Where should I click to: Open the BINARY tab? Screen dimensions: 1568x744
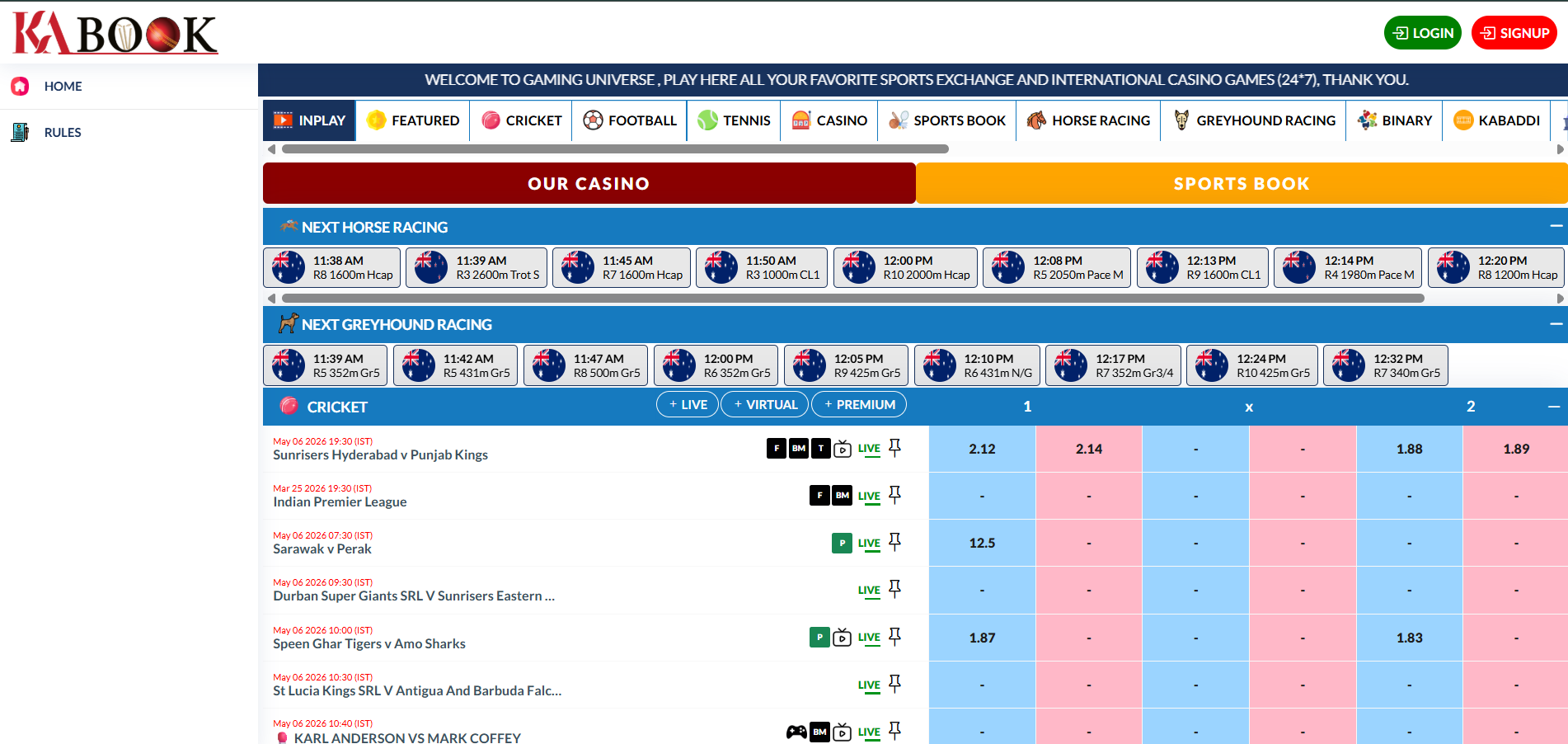coord(1395,120)
